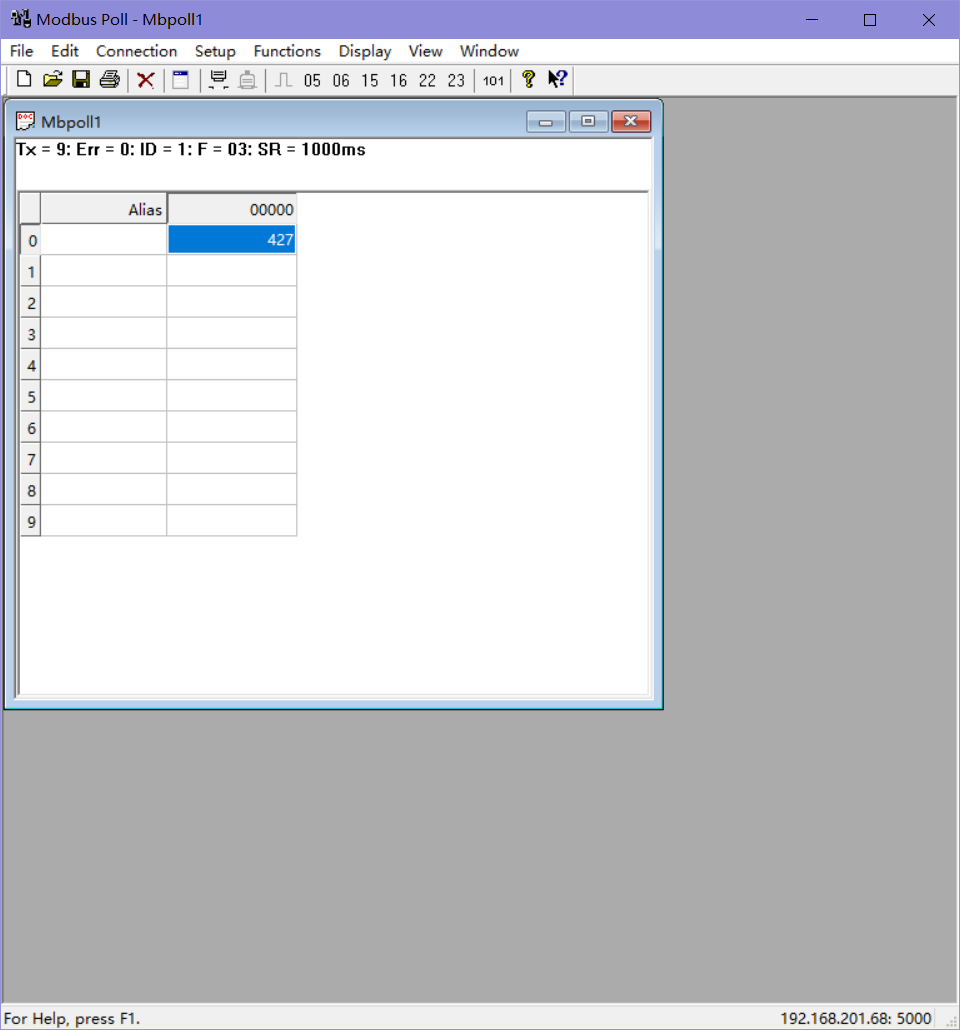Open a file with the folder icon
The image size is (960, 1030).
[x=53, y=79]
